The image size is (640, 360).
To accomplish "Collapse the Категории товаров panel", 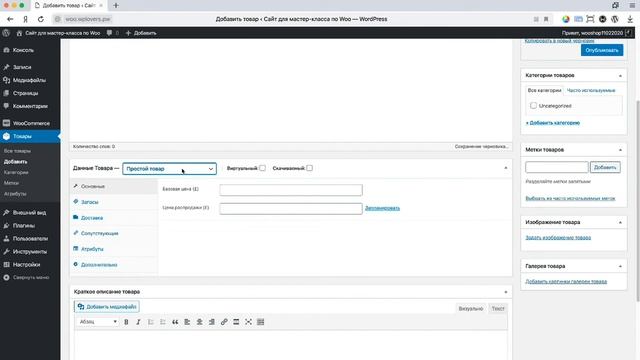I will 620,76.
